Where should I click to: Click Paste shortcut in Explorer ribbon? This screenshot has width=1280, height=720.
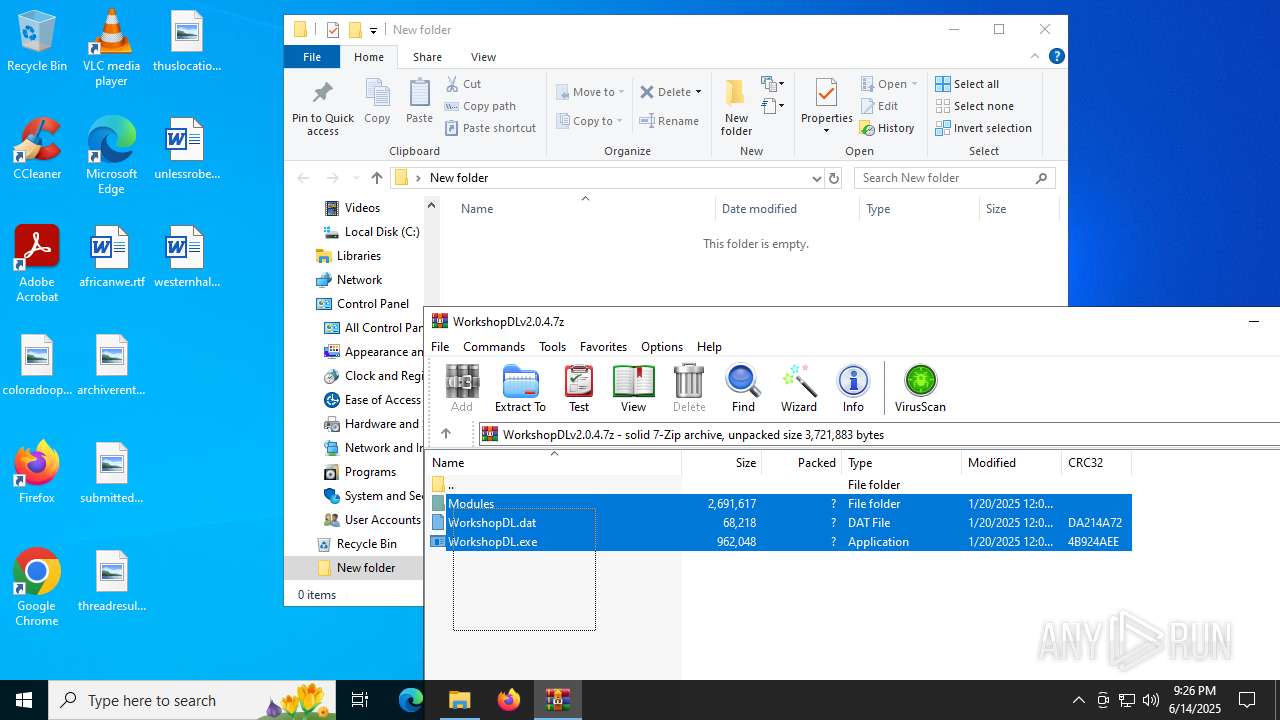pos(491,128)
